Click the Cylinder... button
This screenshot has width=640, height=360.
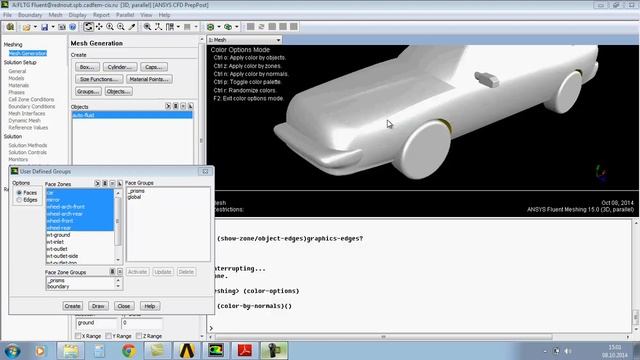point(120,67)
